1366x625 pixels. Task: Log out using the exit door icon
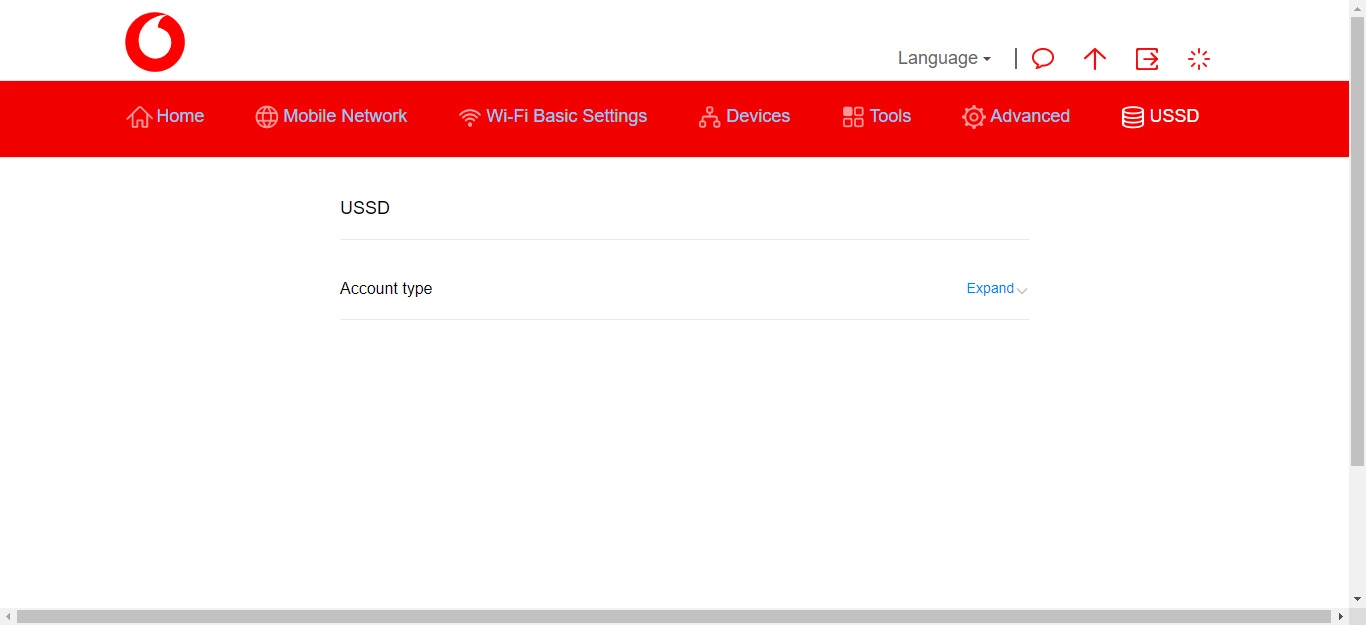(1147, 59)
